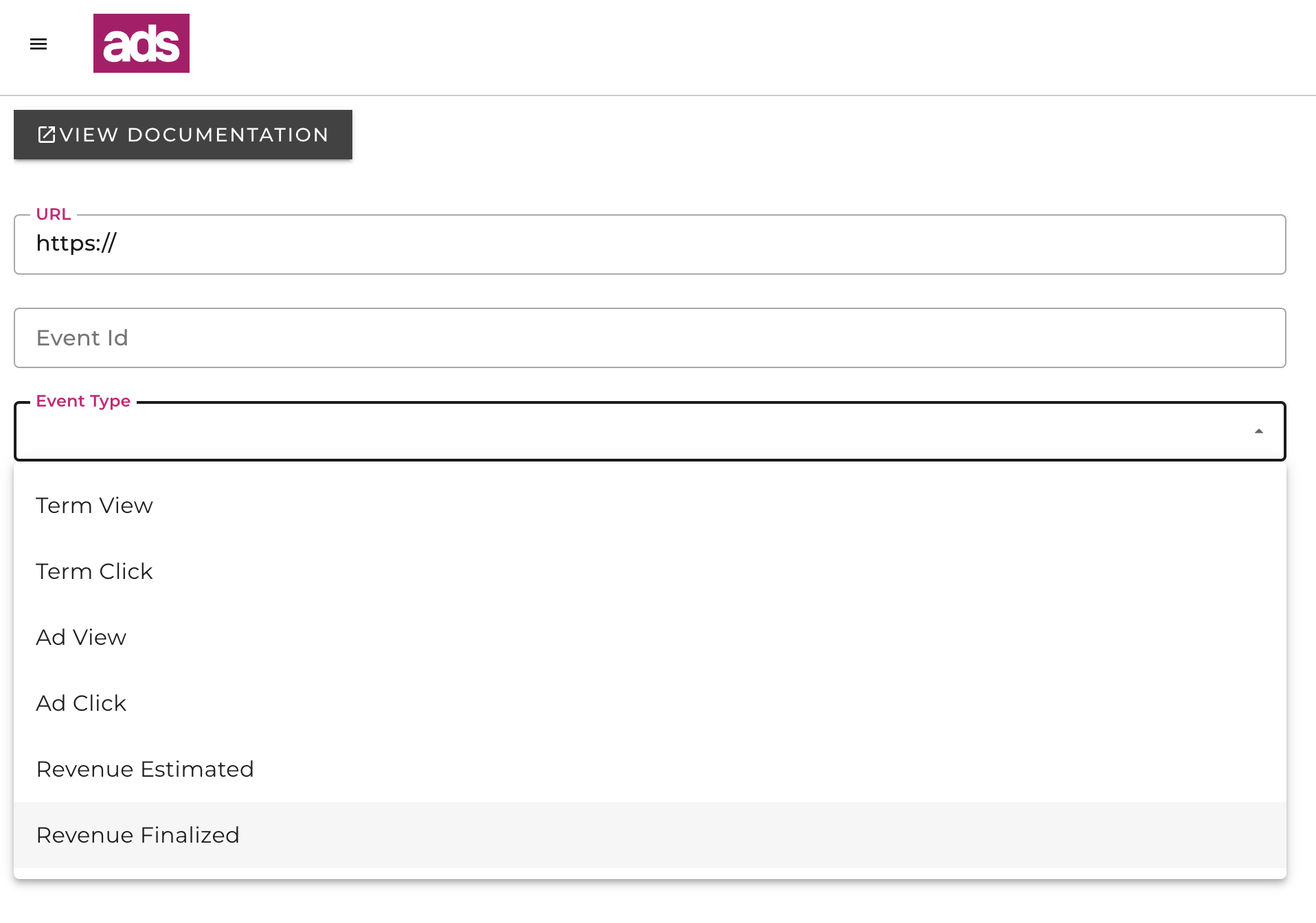Click the Event Type field label
This screenshot has height=923, width=1316.
[x=83, y=401]
